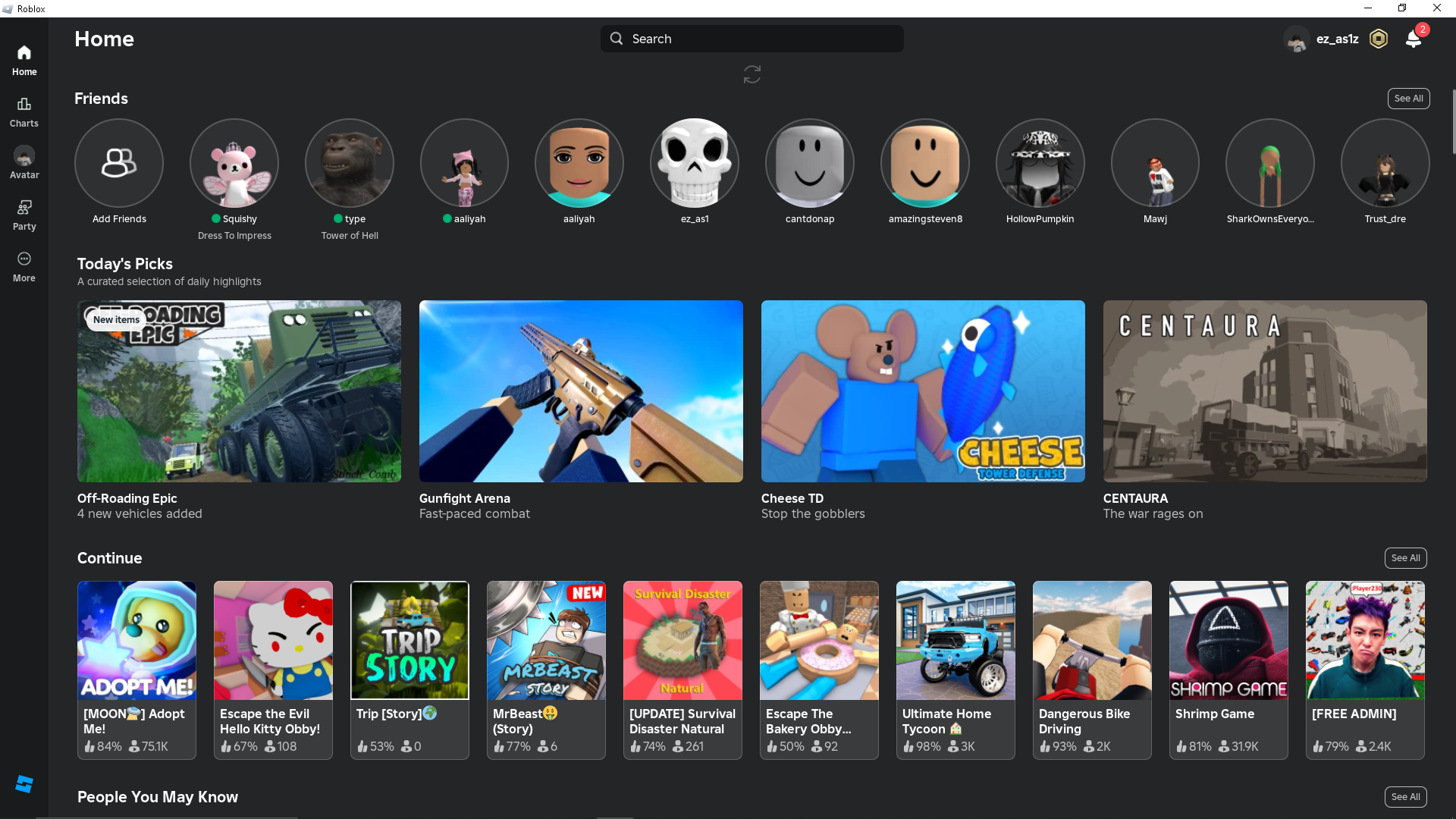
Task: Open ez_as1 skull friend avatar
Action: click(x=695, y=163)
